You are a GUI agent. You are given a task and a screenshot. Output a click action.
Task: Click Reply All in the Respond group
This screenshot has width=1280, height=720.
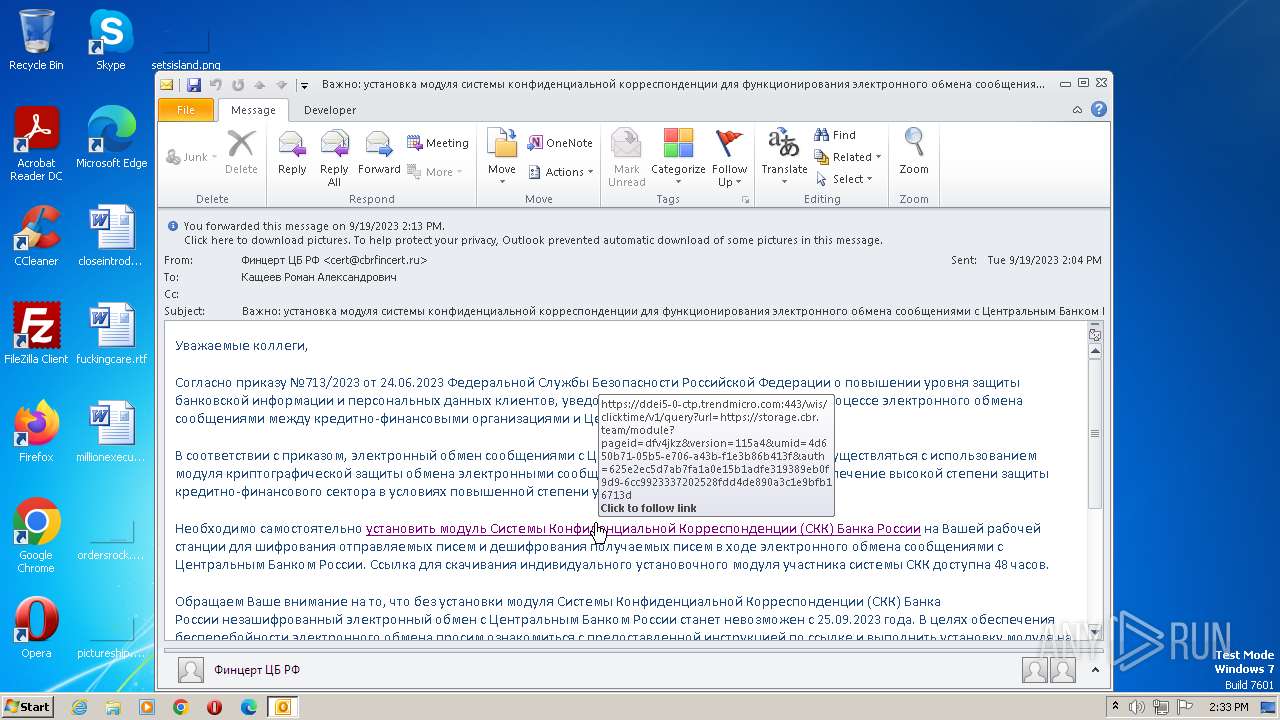click(334, 156)
